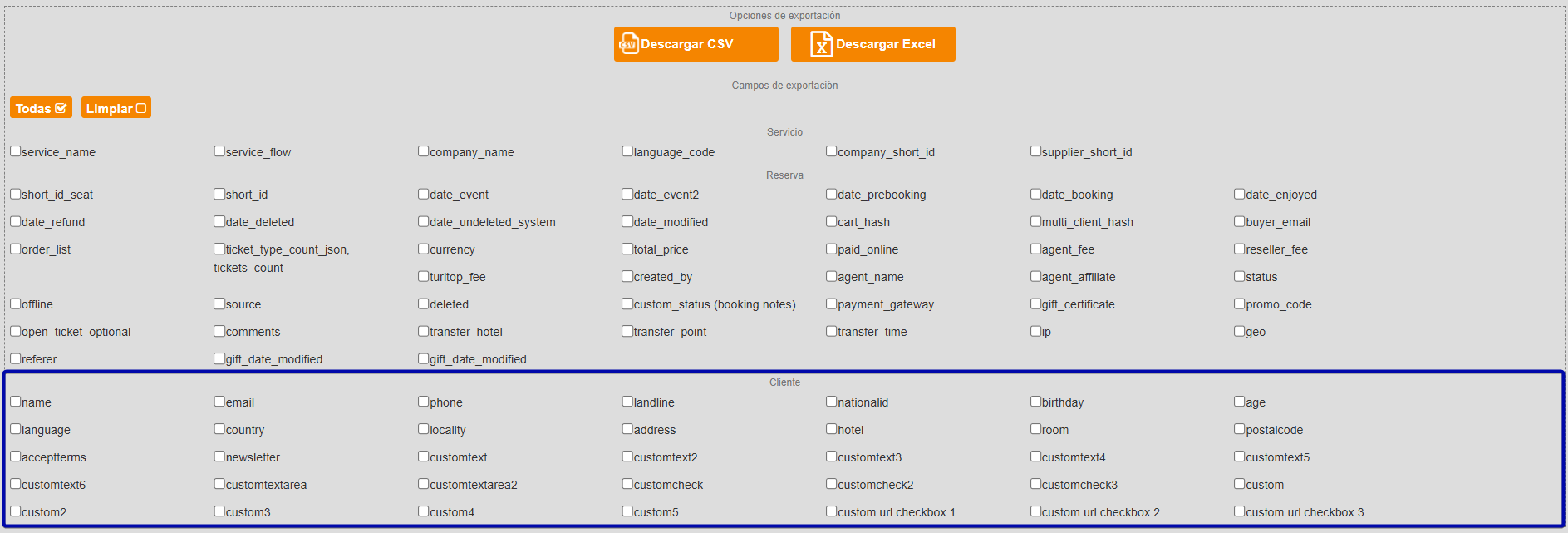Click the Descargar Excel button
This screenshot has height=533, width=1568.
coord(872,44)
